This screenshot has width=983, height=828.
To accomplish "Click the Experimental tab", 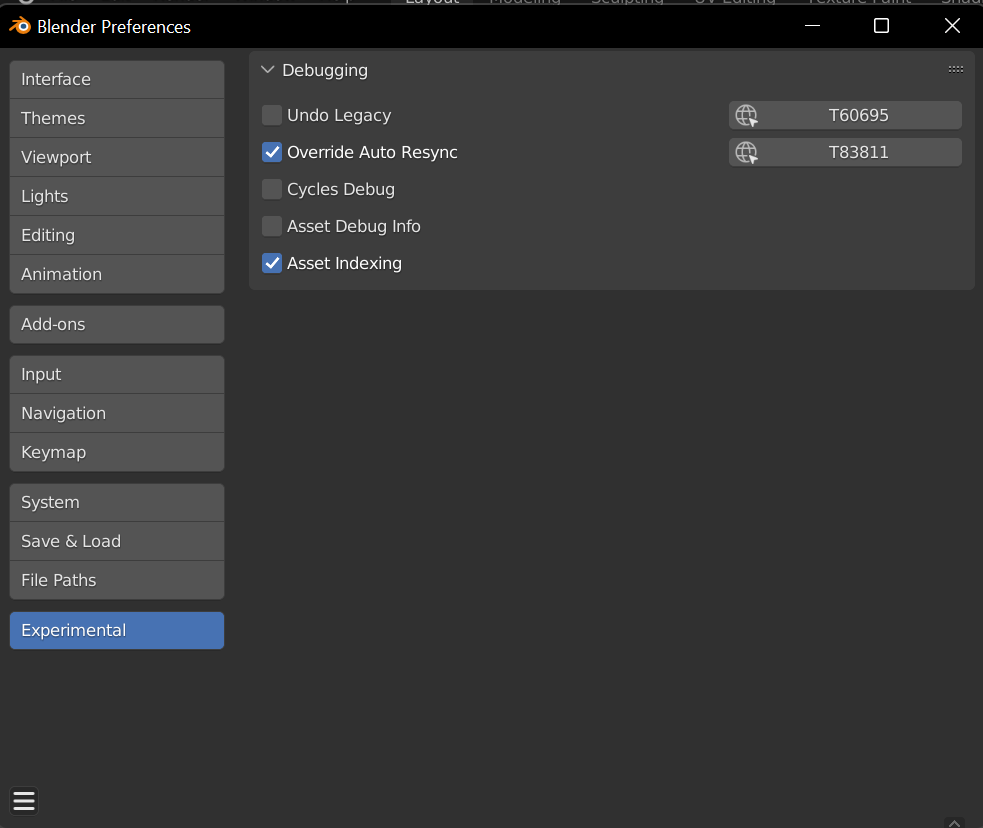I will coord(117,631).
